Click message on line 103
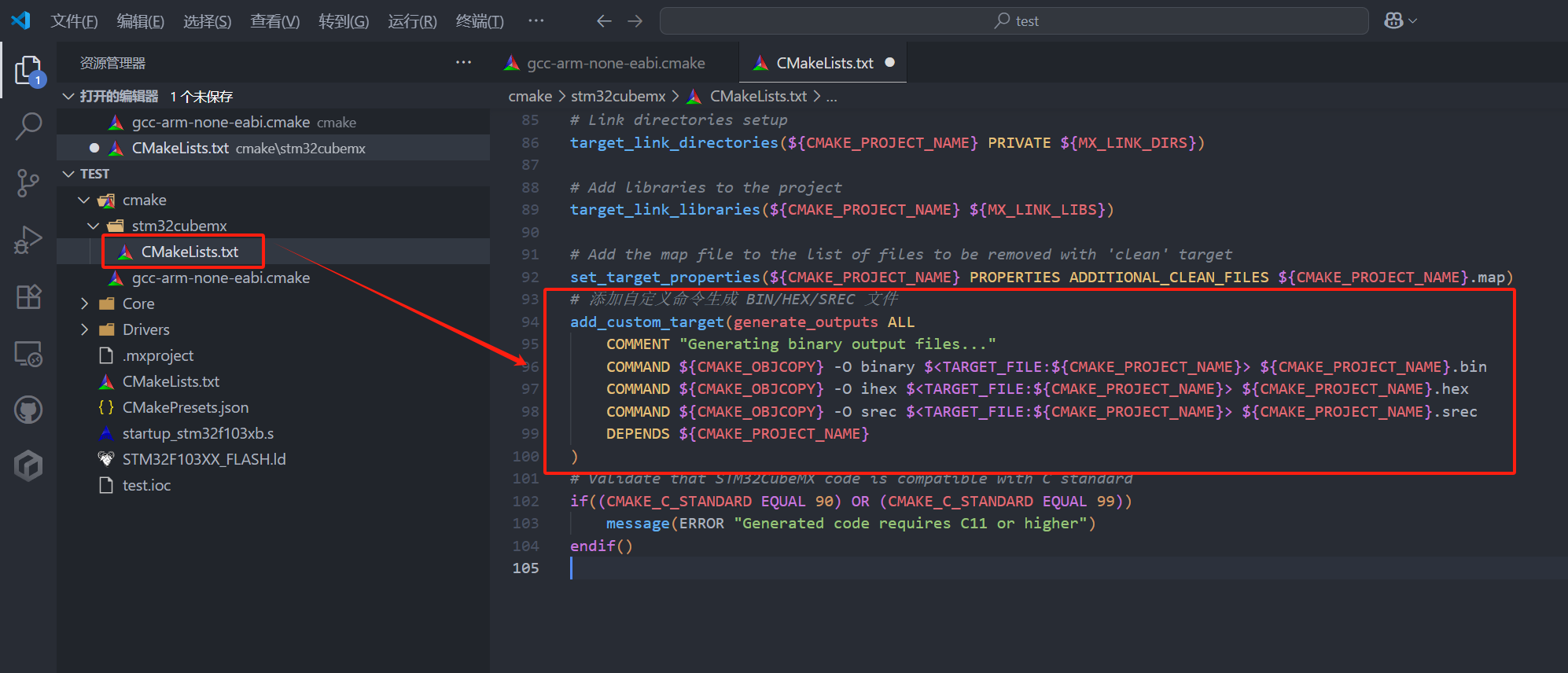Screen dimensions: 1568x673 (638, 523)
